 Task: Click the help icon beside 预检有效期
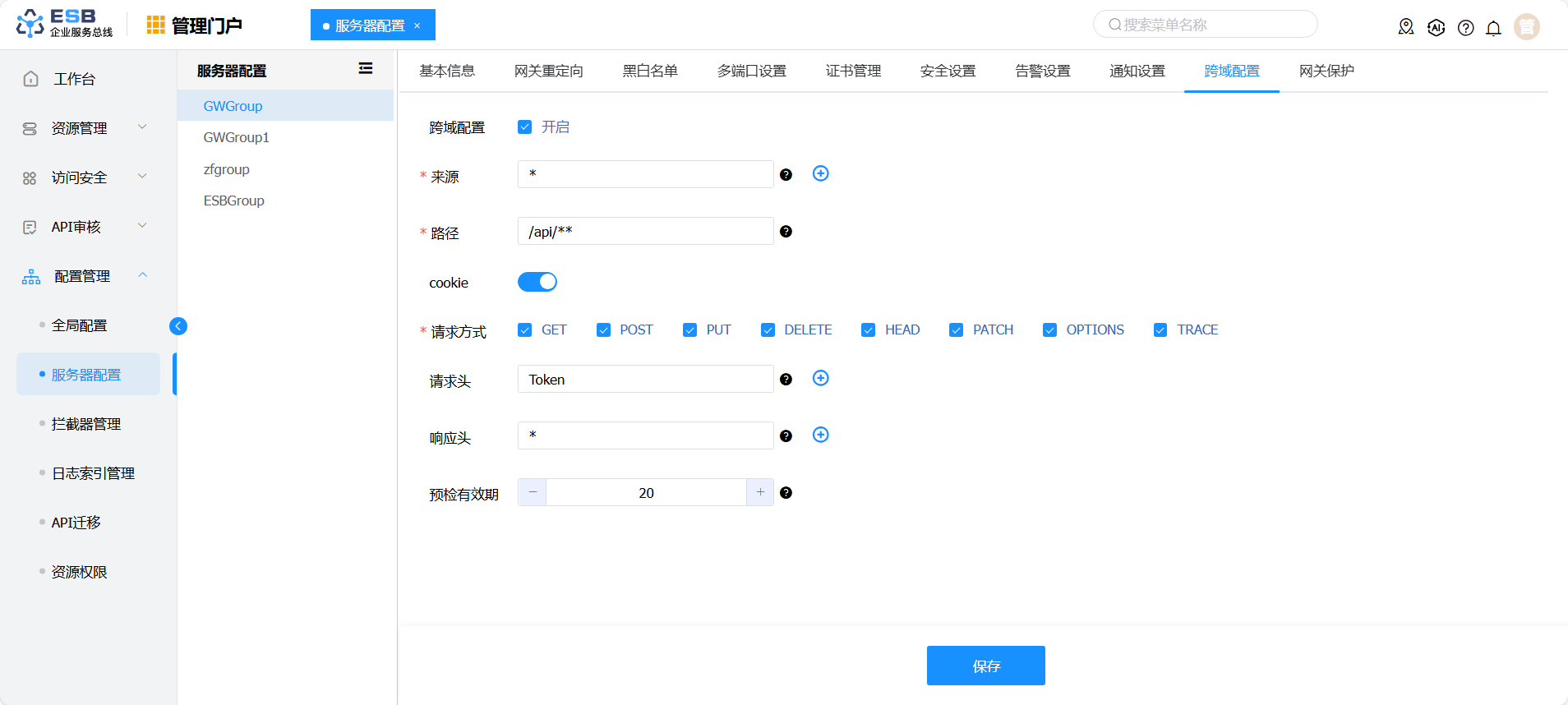[786, 493]
